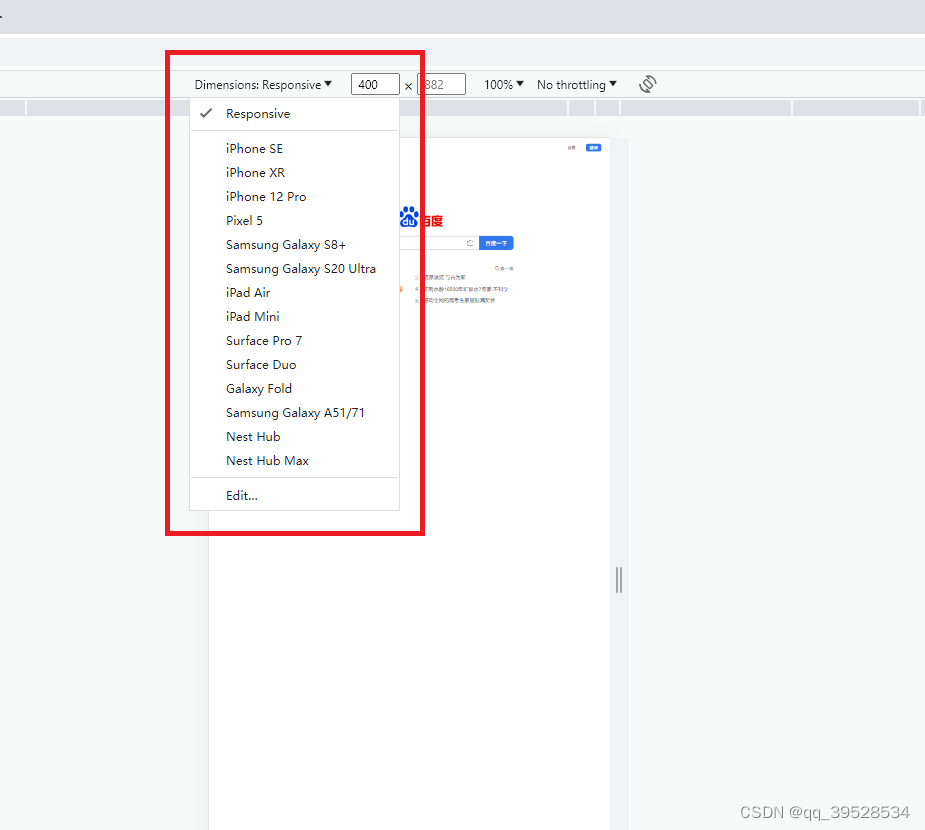This screenshot has height=830, width=925.
Task: Select Samsung Galaxy S8+ device
Action: (294, 245)
